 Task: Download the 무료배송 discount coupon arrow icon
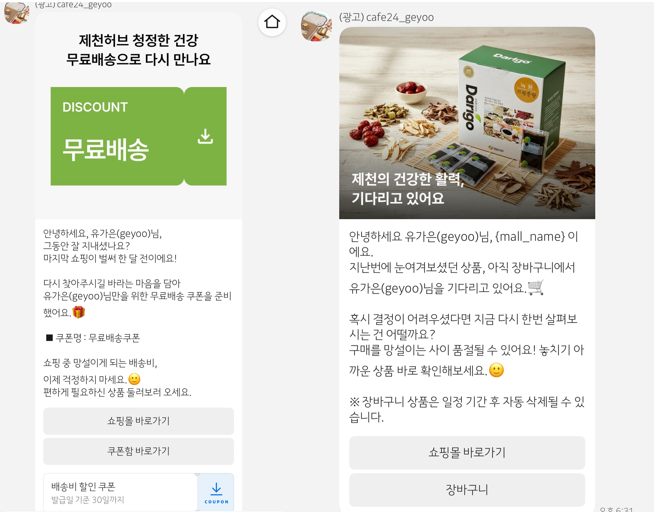pyautogui.click(x=205, y=136)
